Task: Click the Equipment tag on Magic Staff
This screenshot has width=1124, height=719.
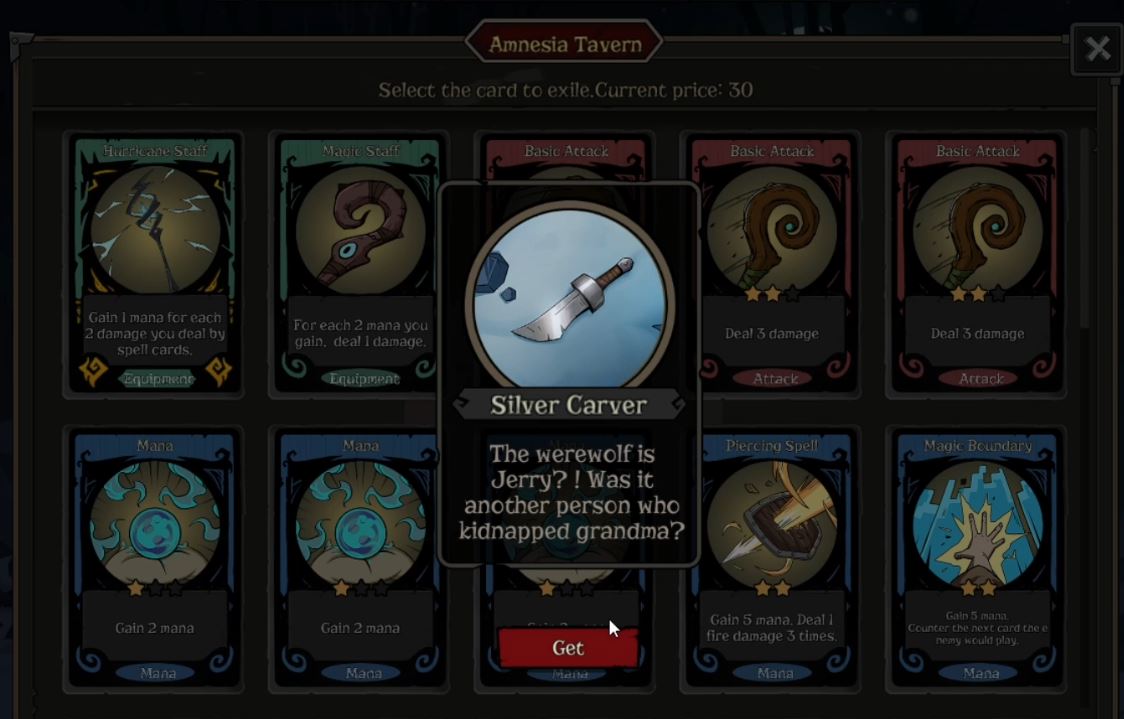Action: 363,378
